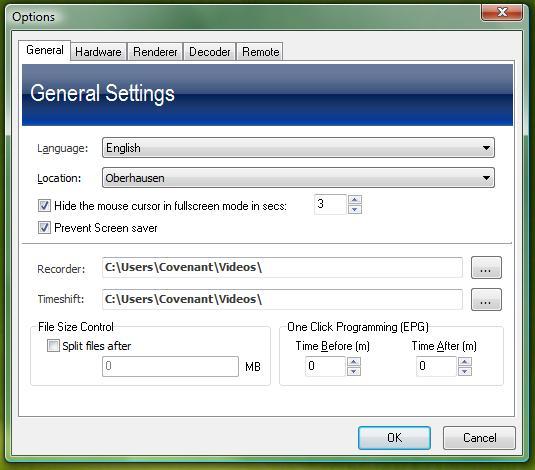
Task: Increase the Time After minutes spinner
Action: [465, 361]
